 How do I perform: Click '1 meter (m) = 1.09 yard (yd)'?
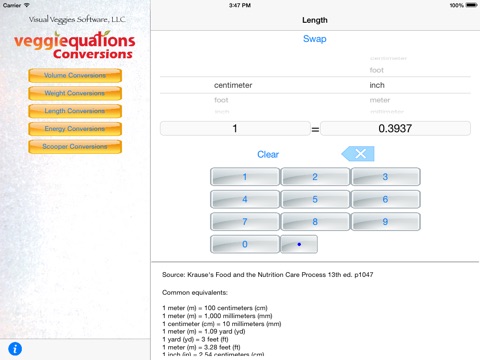[204, 331]
